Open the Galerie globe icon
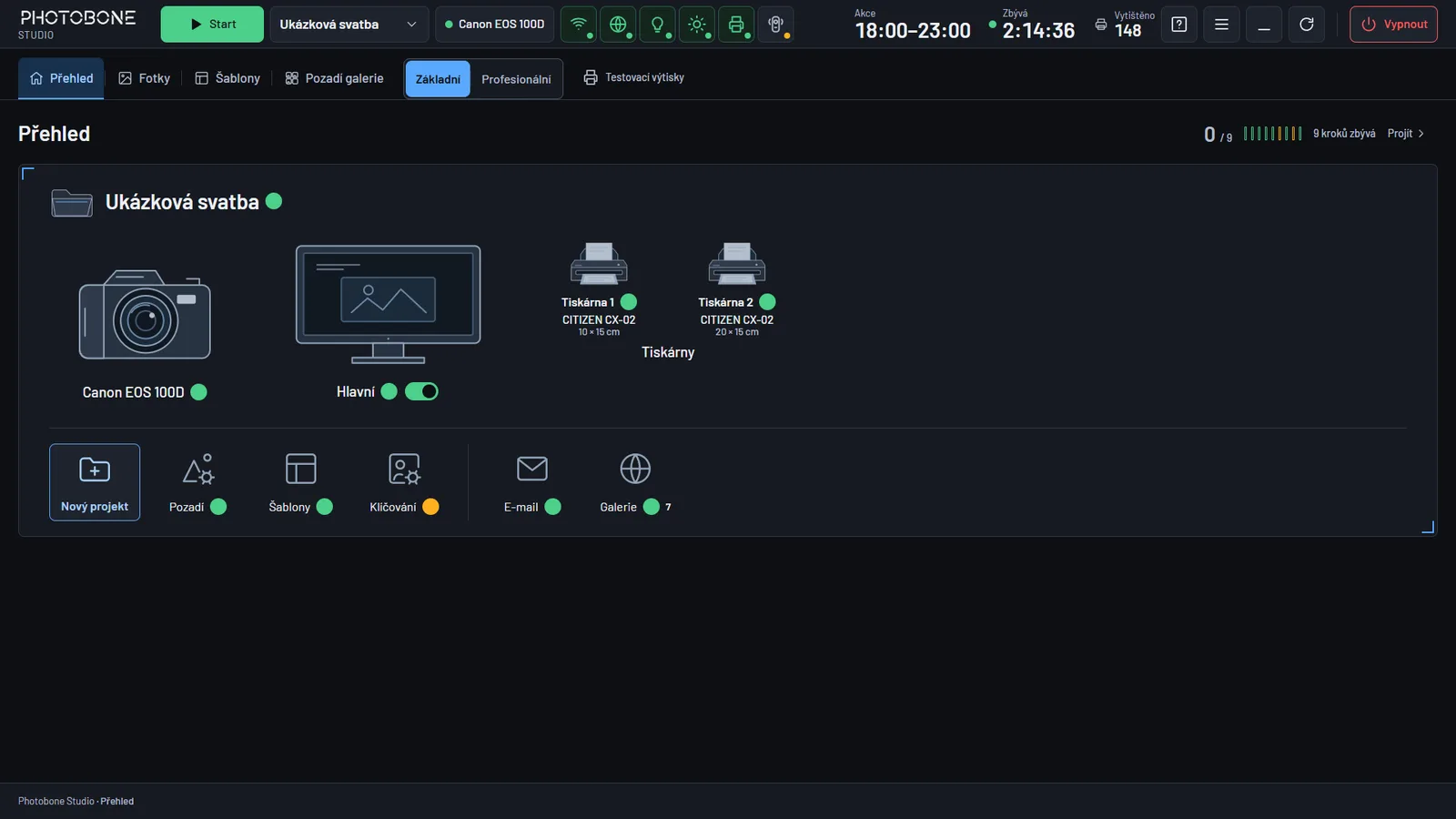 [x=635, y=469]
